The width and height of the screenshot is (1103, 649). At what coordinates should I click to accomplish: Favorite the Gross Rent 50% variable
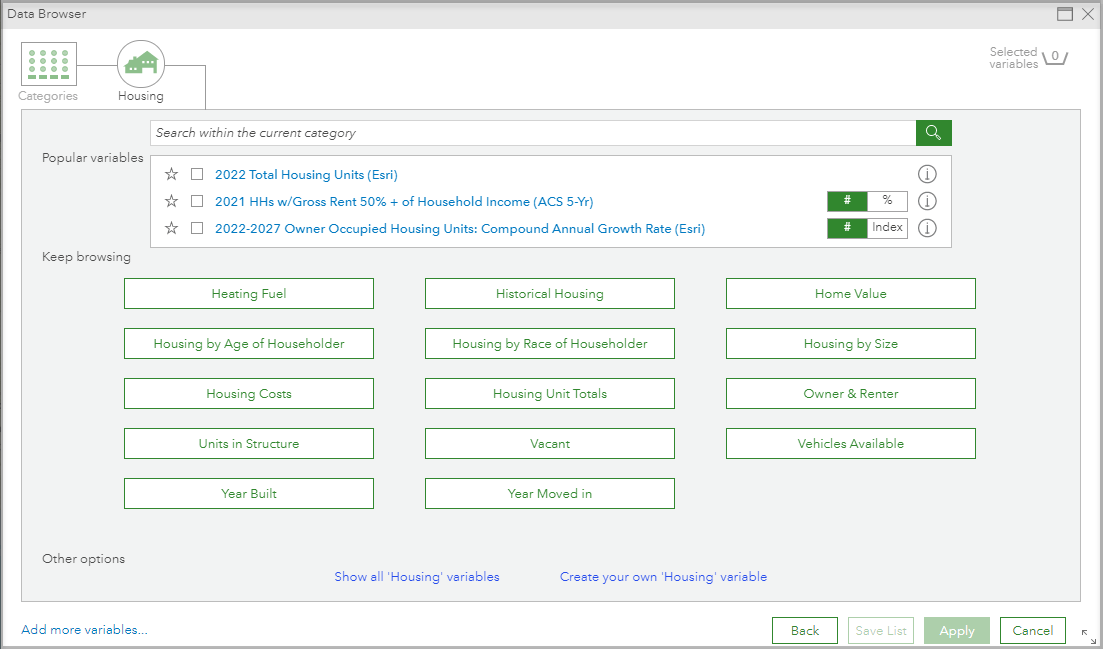[x=171, y=201]
